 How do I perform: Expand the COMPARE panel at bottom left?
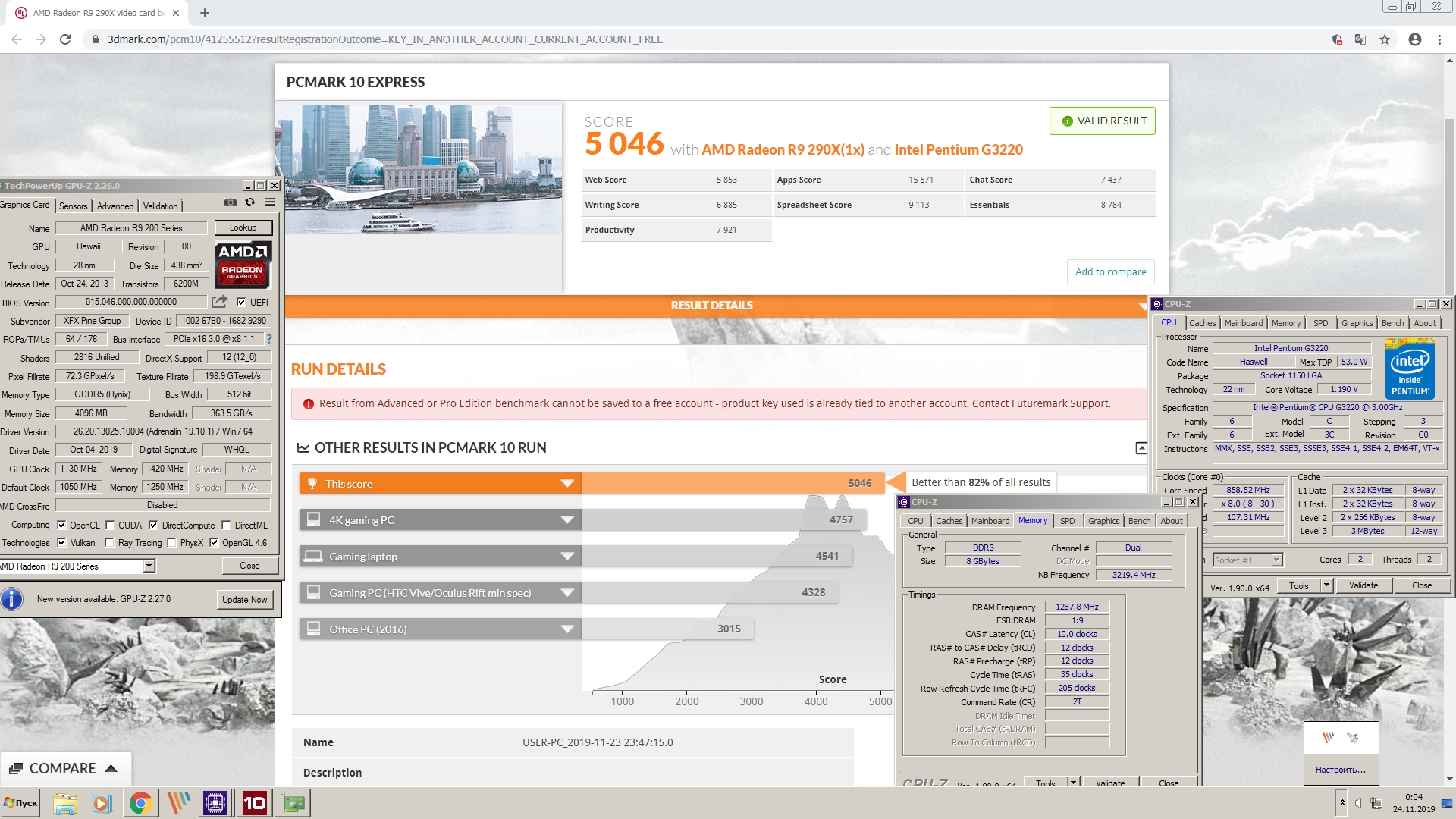coord(65,768)
